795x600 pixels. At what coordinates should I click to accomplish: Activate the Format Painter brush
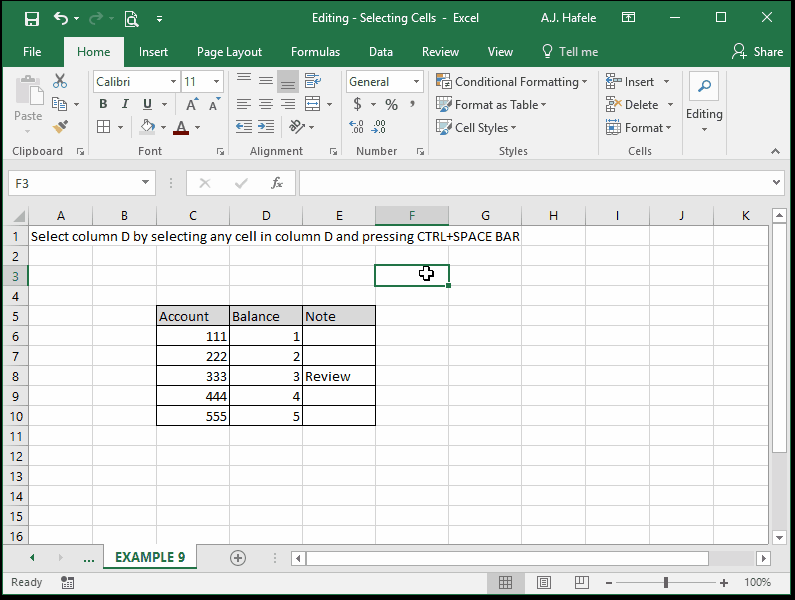(60, 127)
